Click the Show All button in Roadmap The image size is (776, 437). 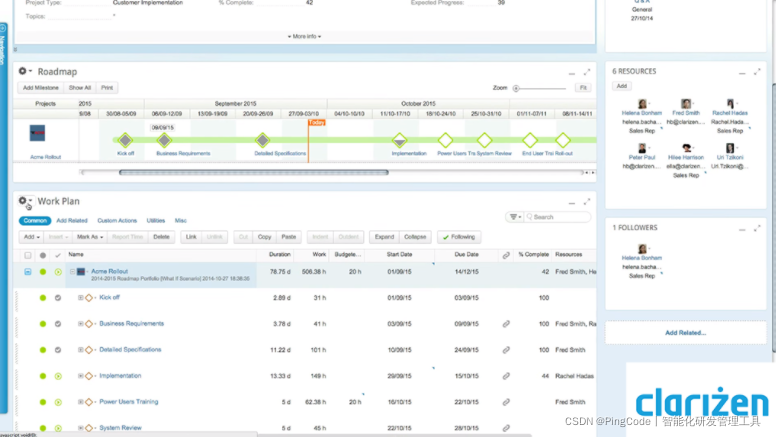click(80, 88)
